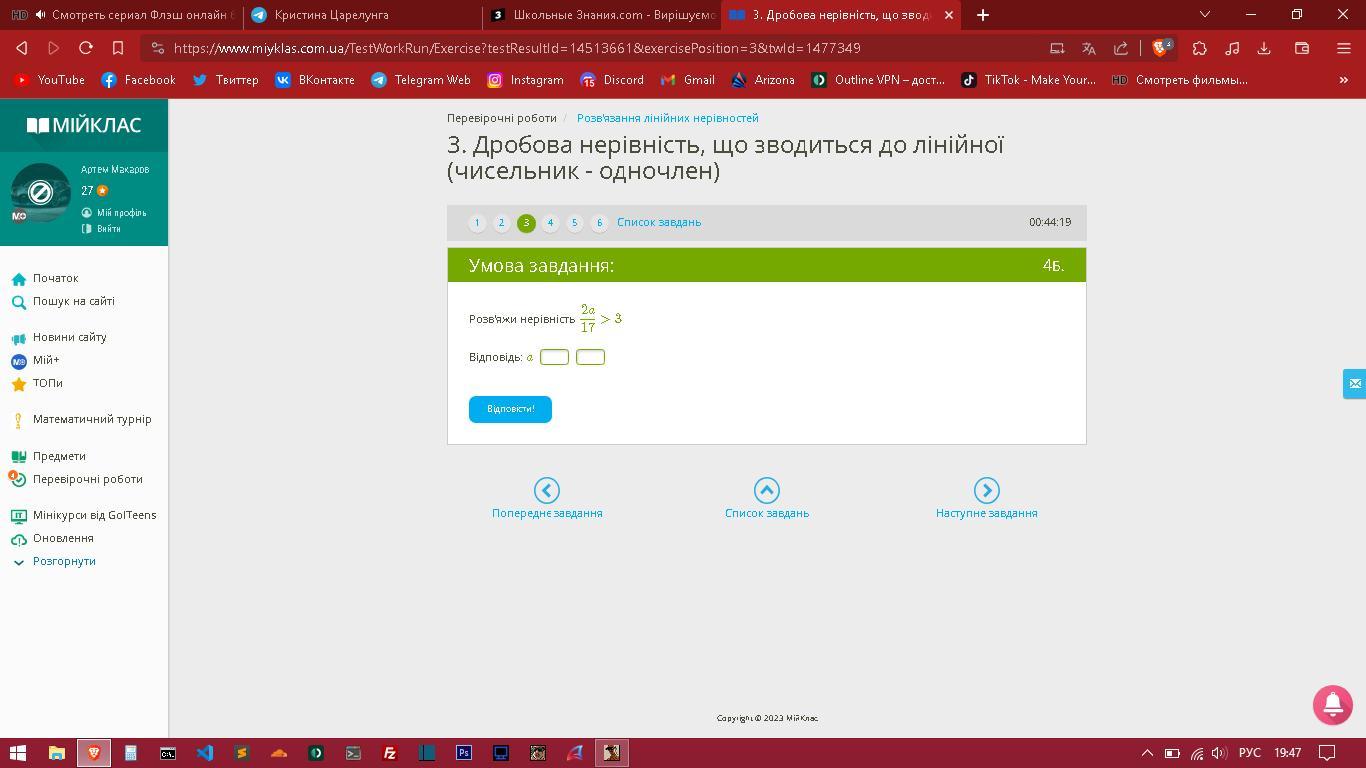Viewport: 1366px width, 768px height.
Task: Switch to the Школьные Знания.com tab
Action: click(x=603, y=15)
